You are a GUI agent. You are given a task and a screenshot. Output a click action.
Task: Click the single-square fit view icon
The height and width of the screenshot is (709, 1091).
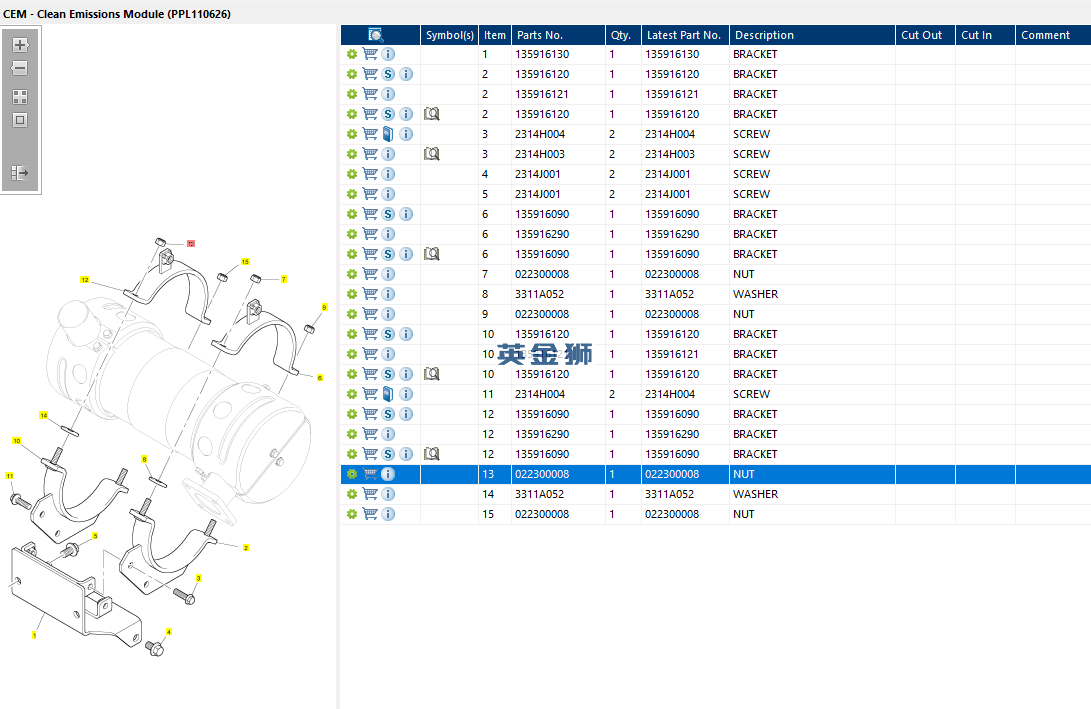[x=20, y=120]
